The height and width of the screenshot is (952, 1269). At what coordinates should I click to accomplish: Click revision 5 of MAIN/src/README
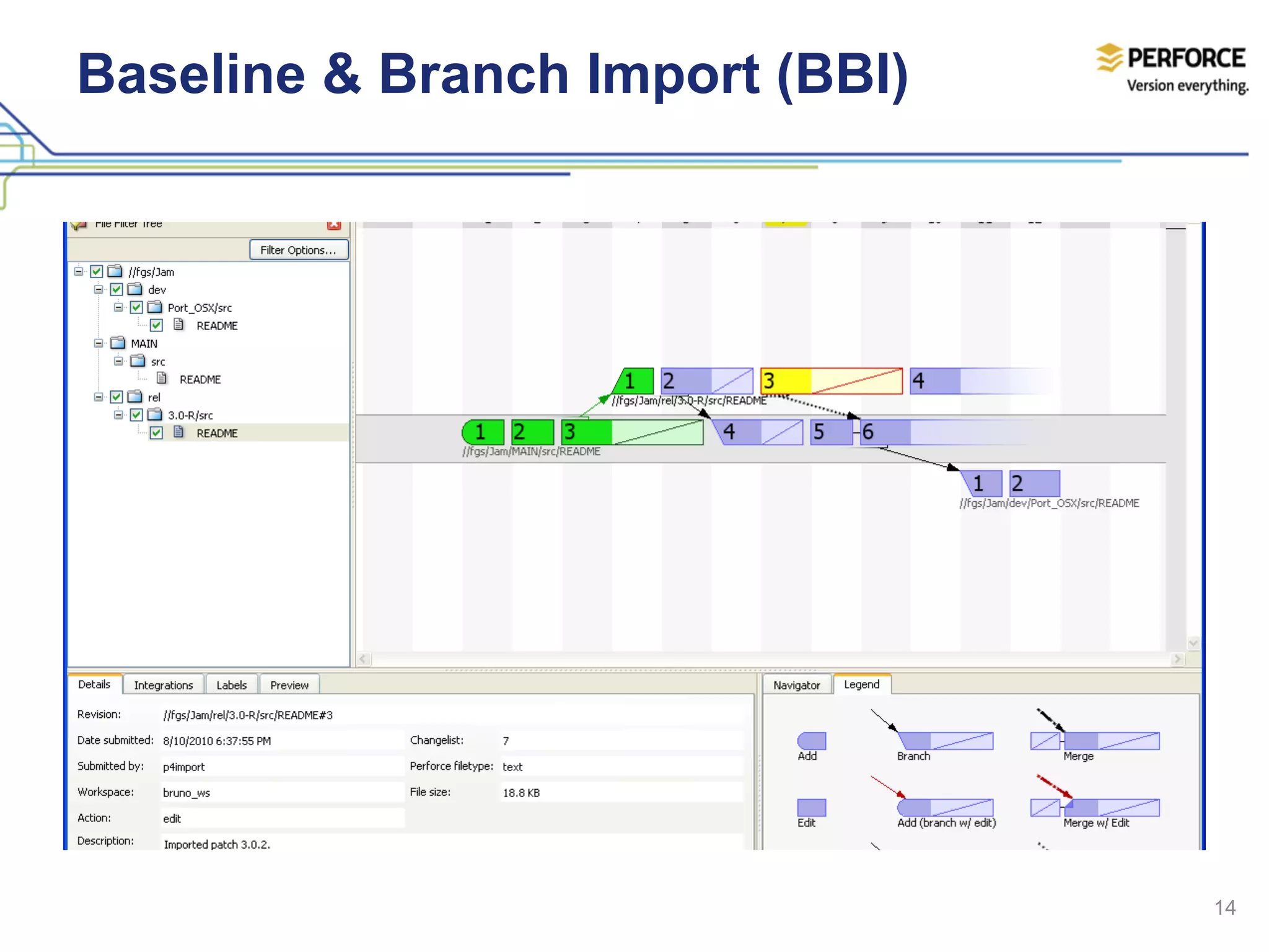coord(832,432)
